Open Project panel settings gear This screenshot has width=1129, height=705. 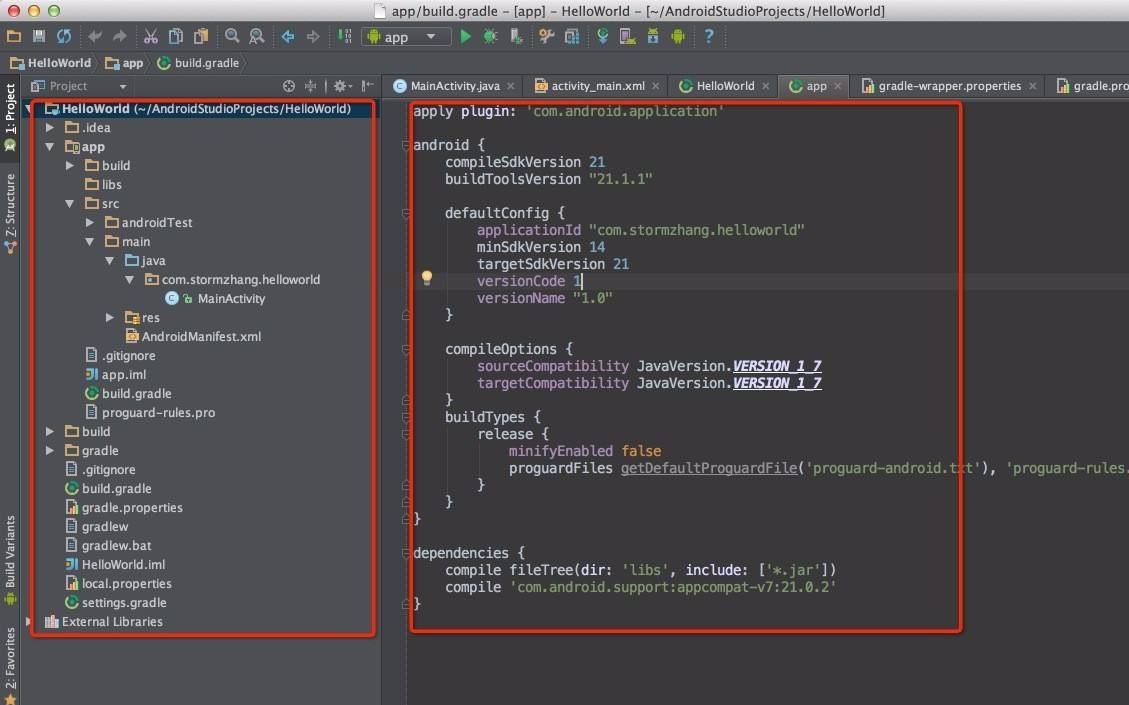point(341,86)
